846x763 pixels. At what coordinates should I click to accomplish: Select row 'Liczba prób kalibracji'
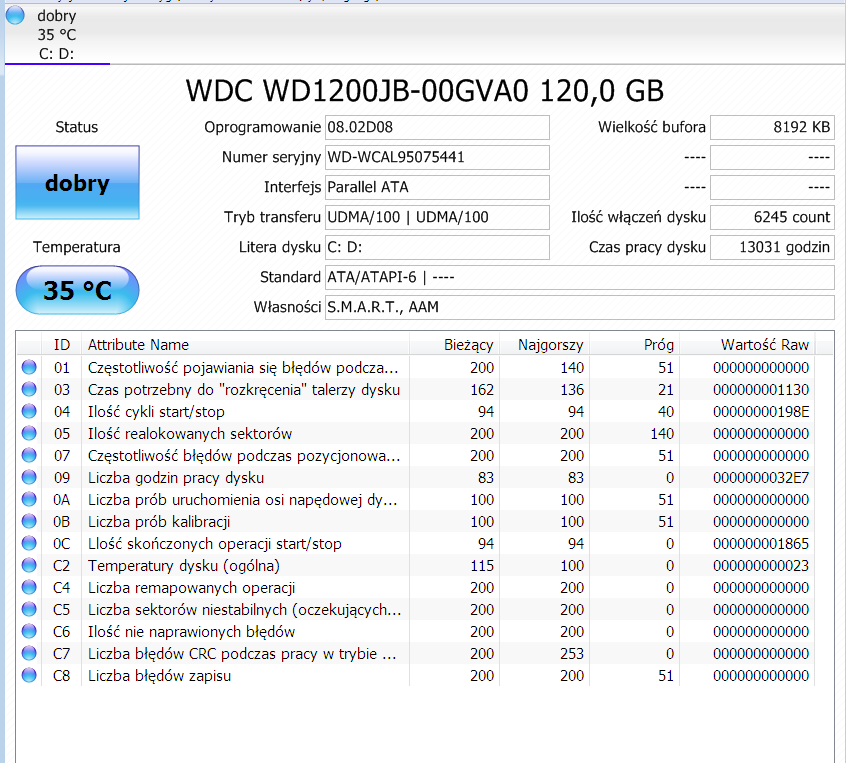[416, 521]
